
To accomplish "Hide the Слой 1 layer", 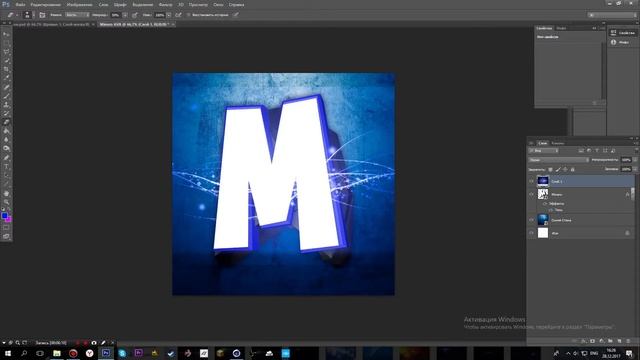I will pos(531,181).
